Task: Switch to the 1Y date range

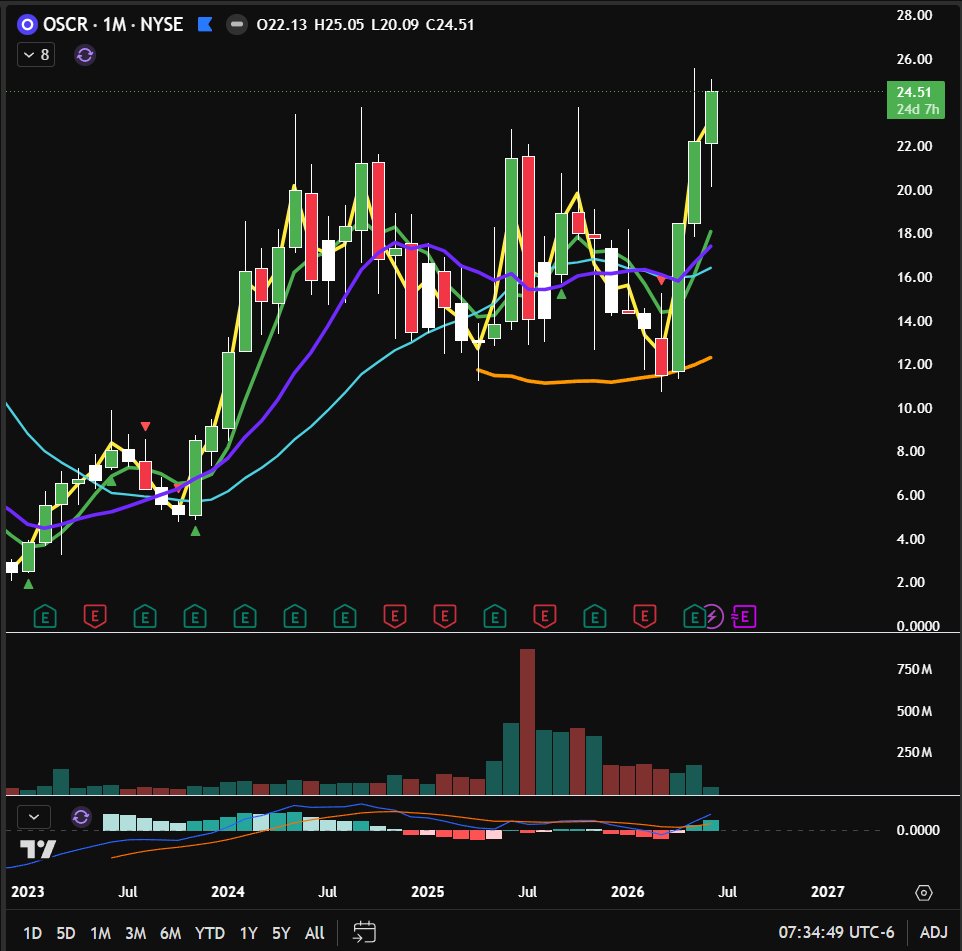Action: (248, 933)
